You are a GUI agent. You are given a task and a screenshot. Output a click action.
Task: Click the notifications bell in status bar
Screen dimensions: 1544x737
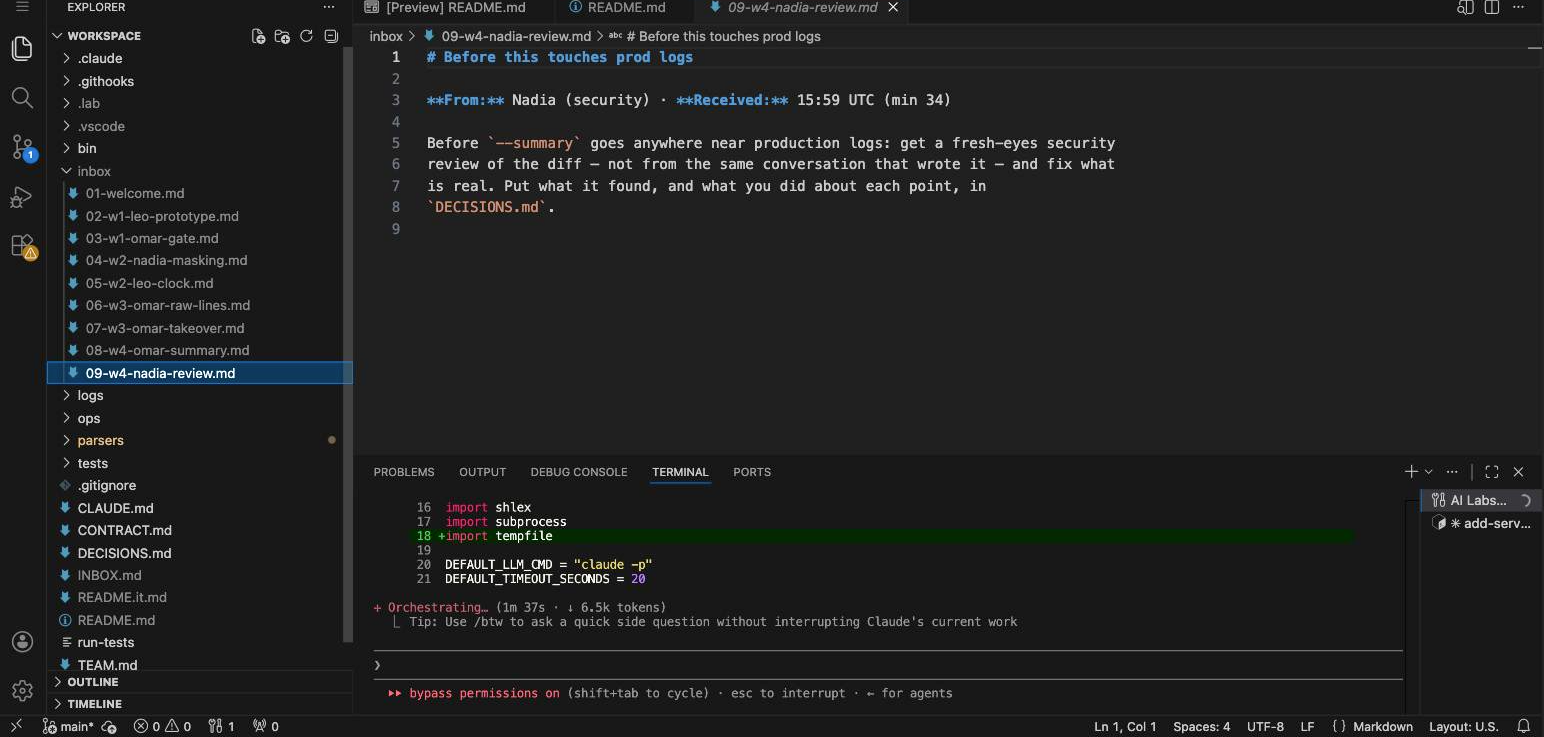point(1524,727)
